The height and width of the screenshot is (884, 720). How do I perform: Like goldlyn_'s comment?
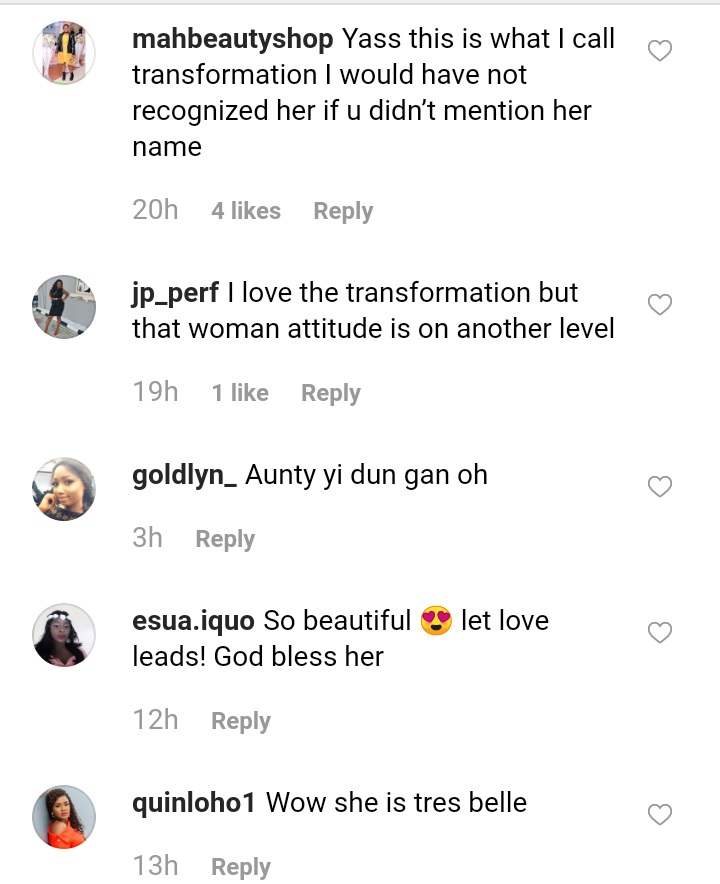pyautogui.click(x=660, y=487)
